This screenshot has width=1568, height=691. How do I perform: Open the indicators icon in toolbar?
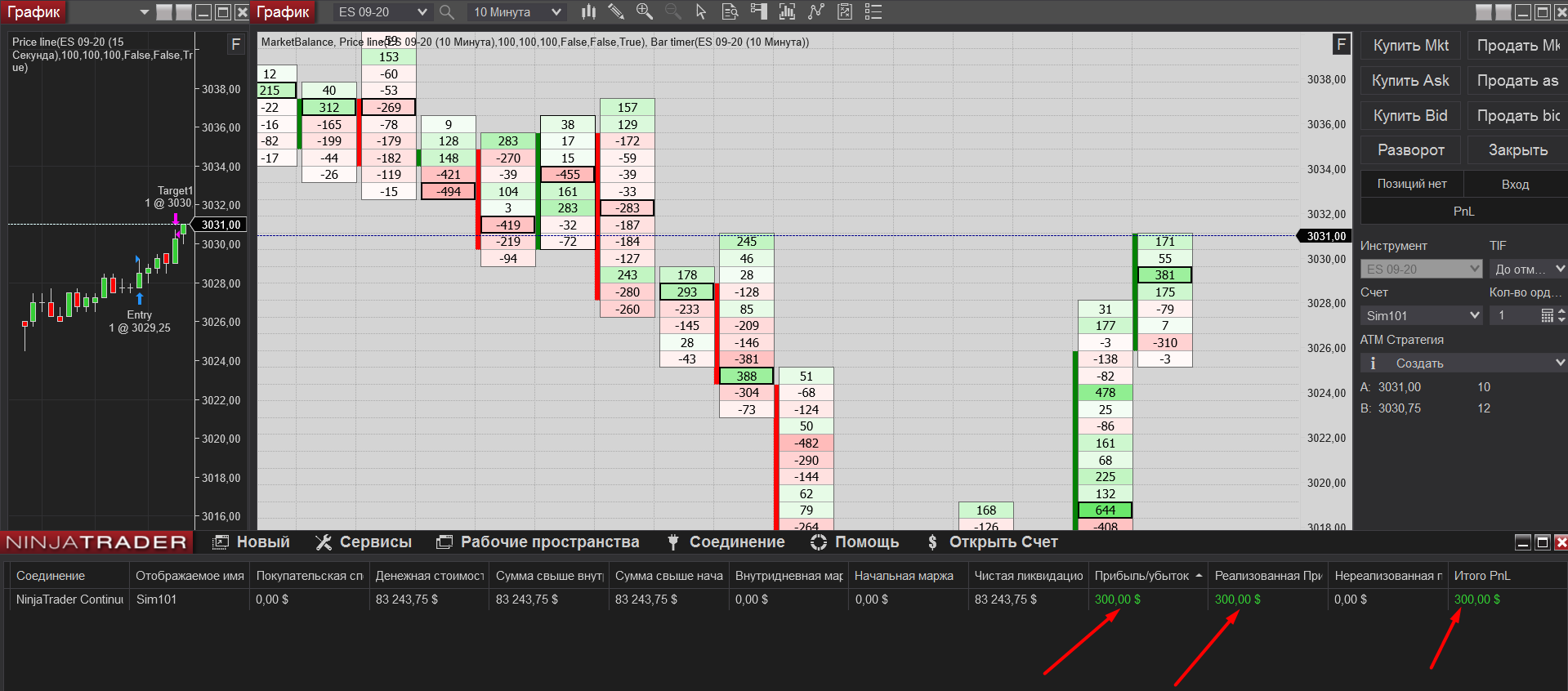787,11
